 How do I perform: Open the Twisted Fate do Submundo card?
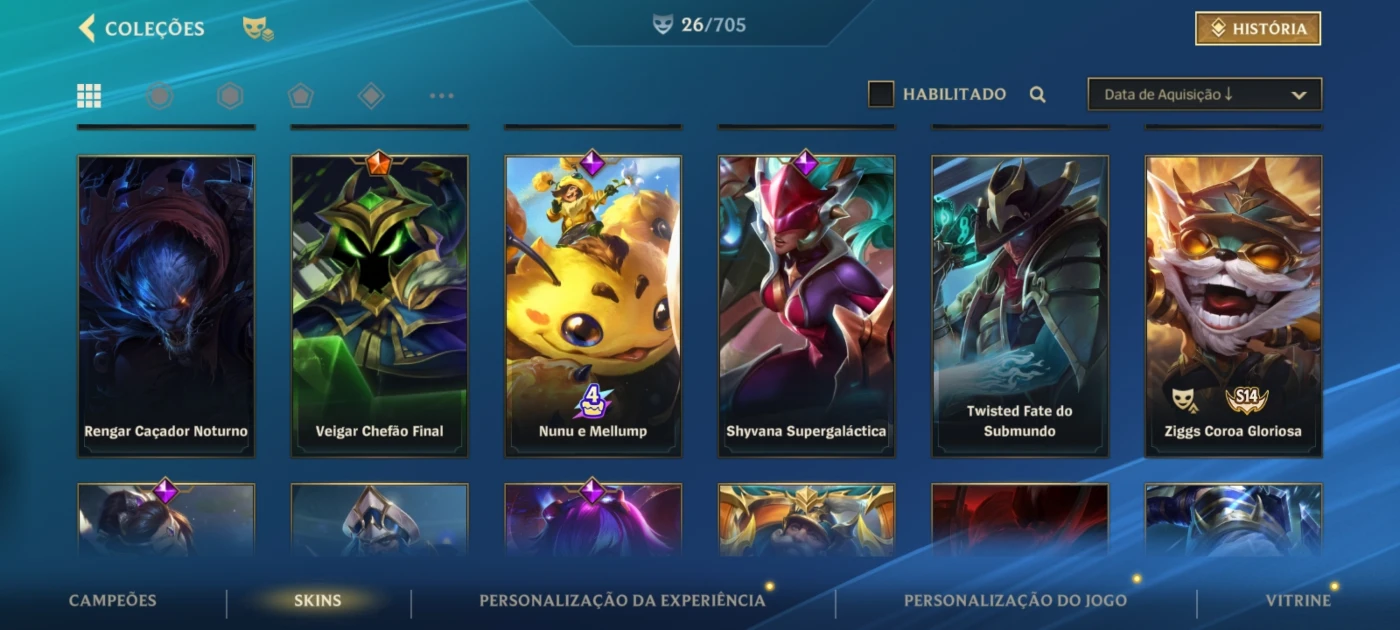pyautogui.click(x=1020, y=306)
